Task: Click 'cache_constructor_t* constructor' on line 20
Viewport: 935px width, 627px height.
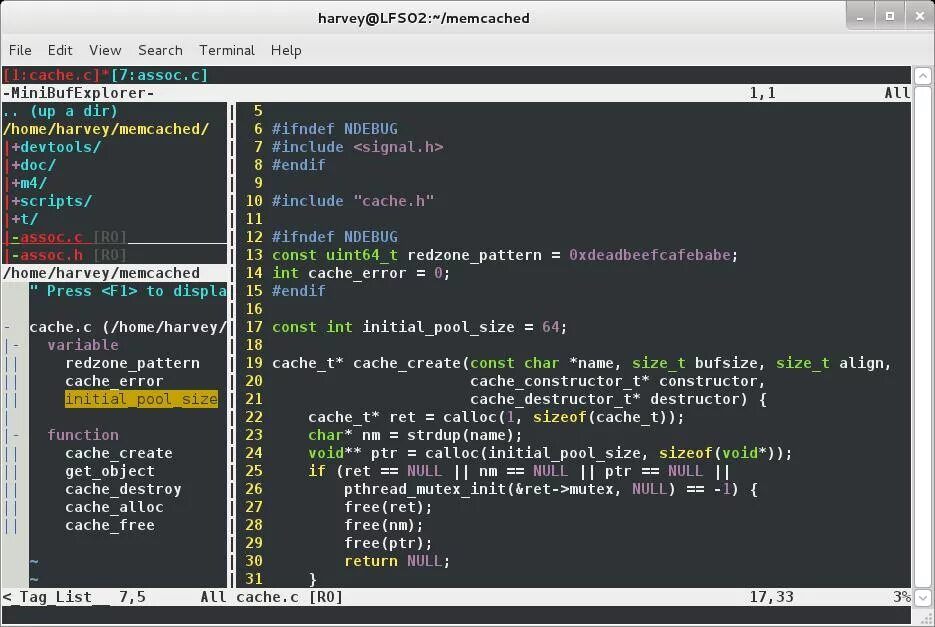Action: click(x=613, y=381)
